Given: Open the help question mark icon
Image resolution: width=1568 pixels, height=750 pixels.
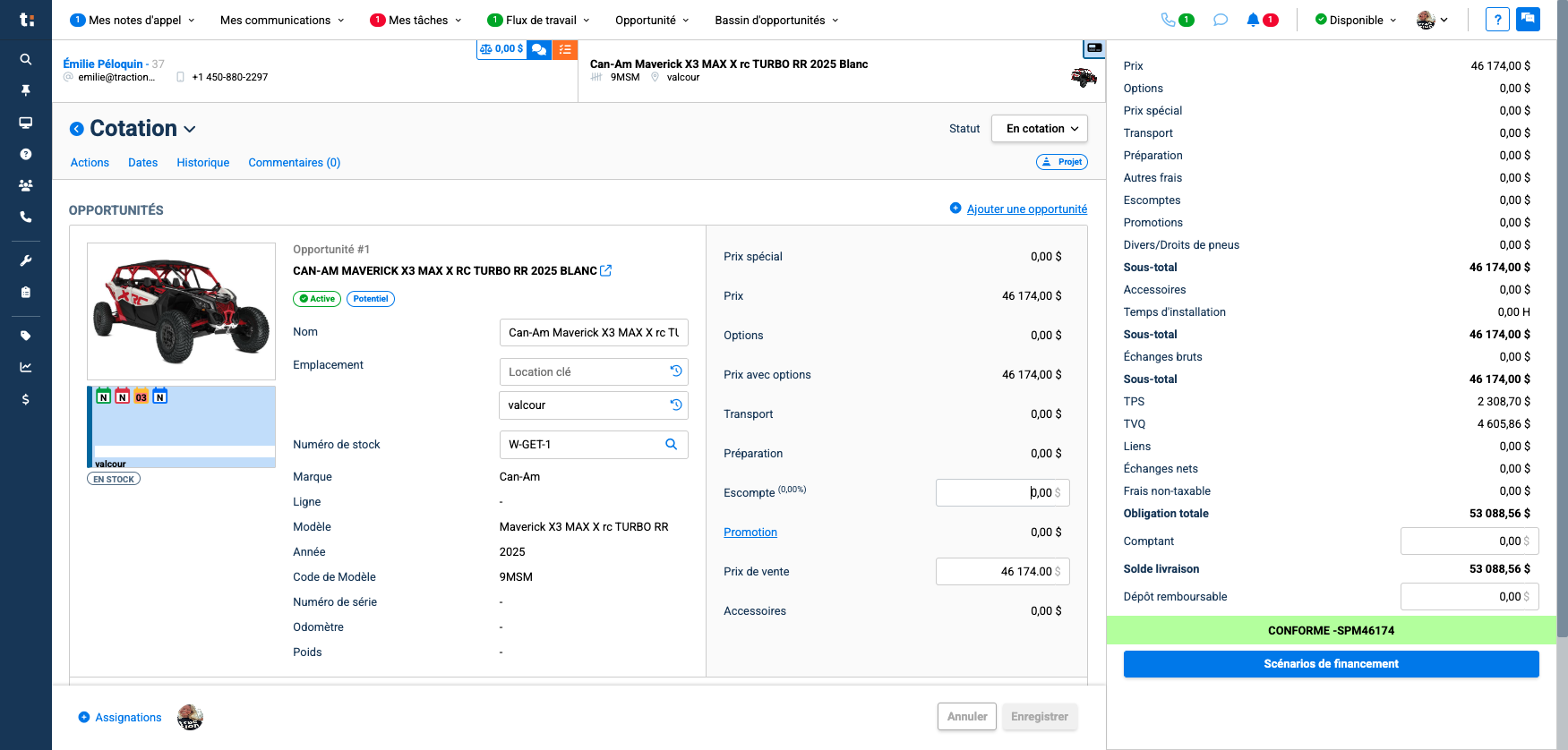Looking at the screenshot, I should coord(1497,20).
